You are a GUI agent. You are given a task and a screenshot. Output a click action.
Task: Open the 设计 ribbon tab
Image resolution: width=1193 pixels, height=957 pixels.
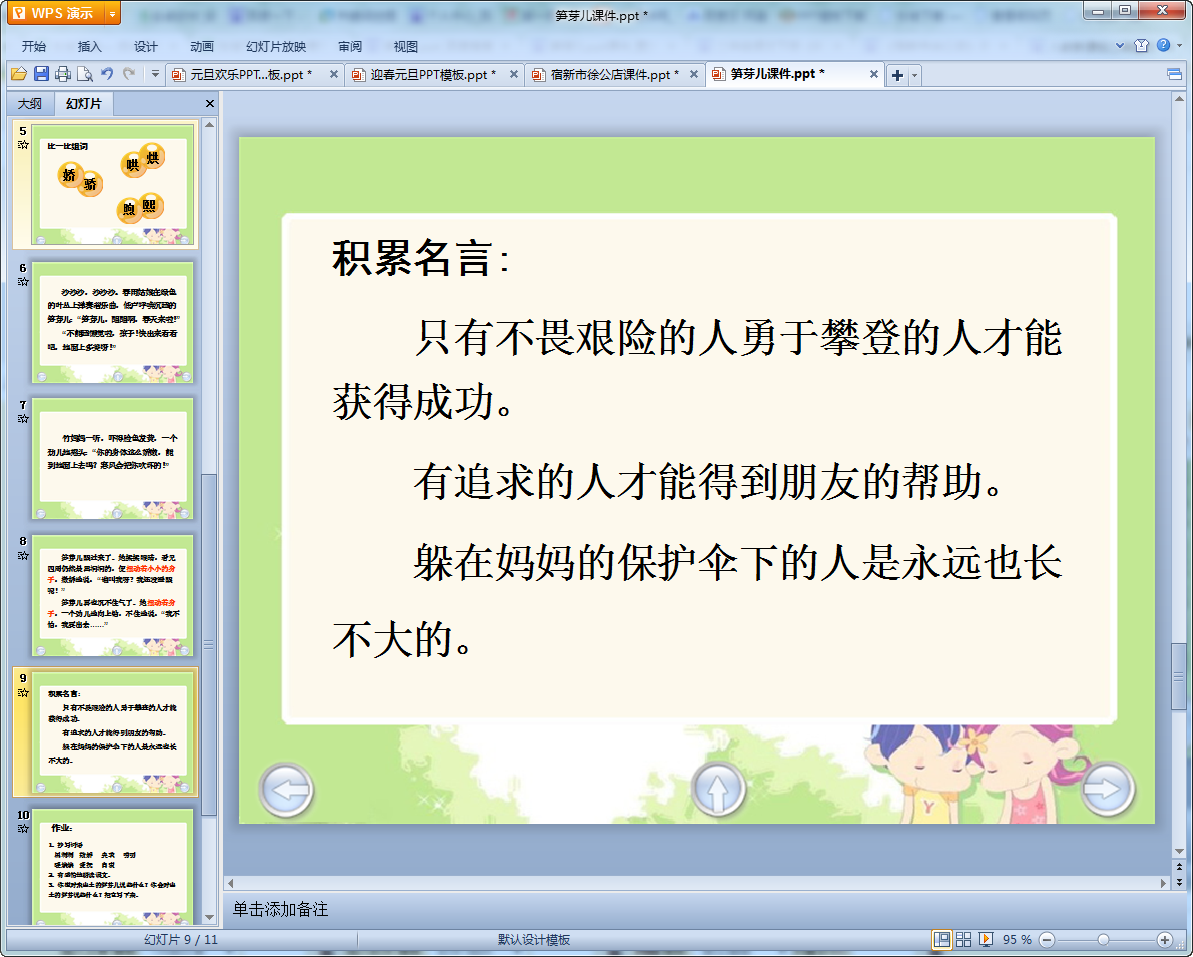tap(145, 46)
